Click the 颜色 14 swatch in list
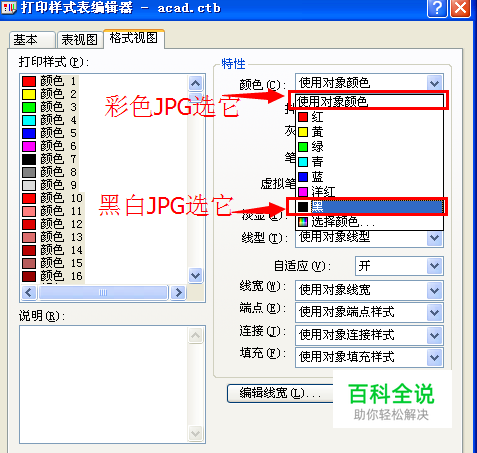The height and width of the screenshot is (453, 477). point(29,250)
